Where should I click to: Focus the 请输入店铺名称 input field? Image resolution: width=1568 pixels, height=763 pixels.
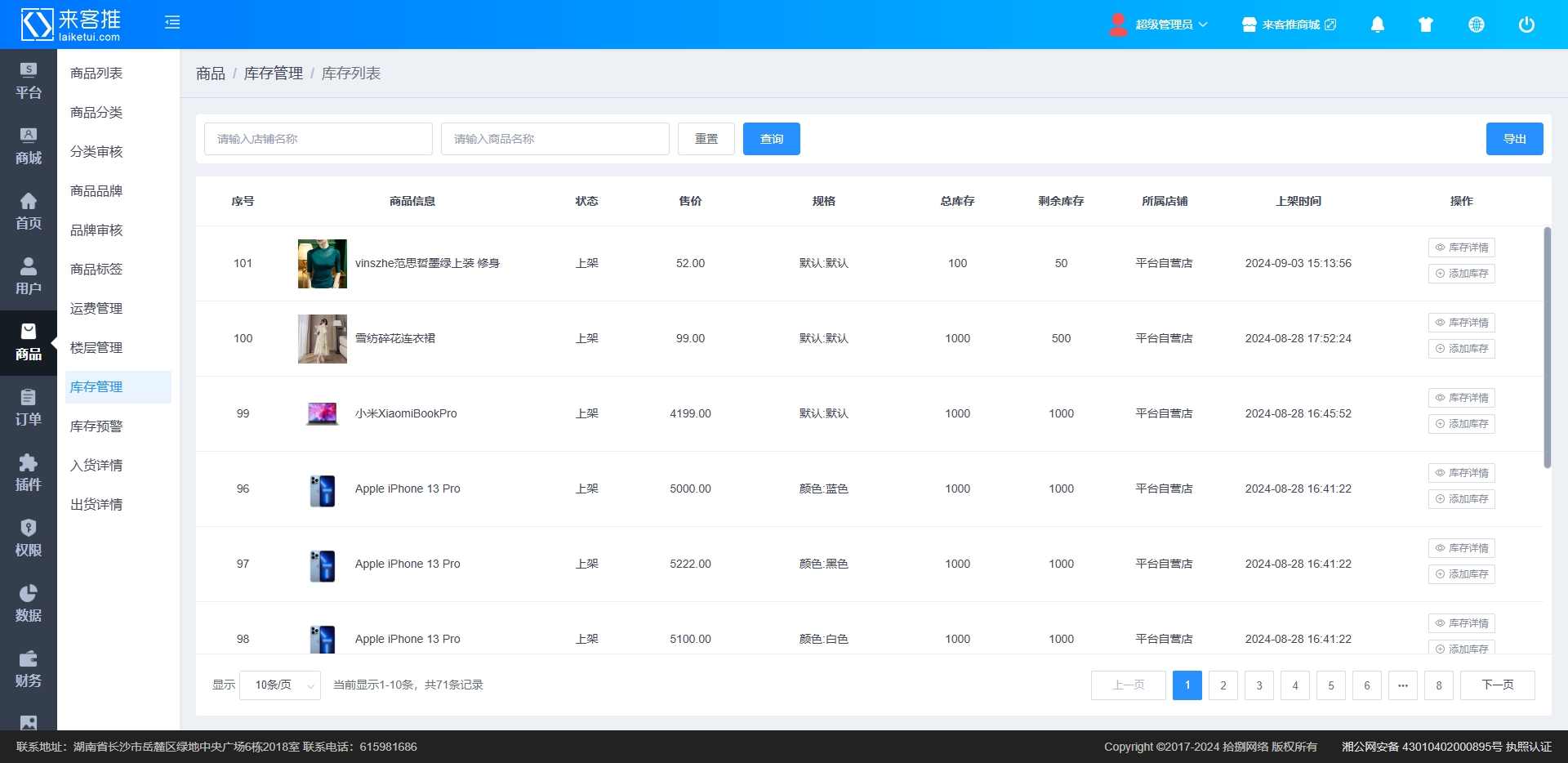(x=318, y=139)
